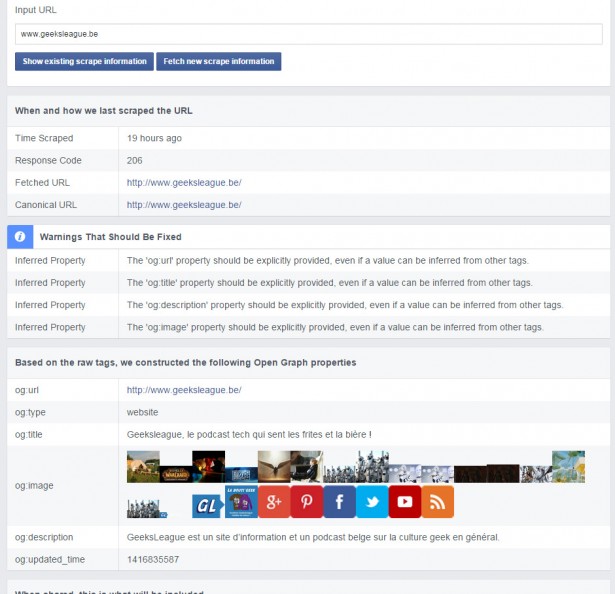Click the YouTube icon in og:image
Viewport: 615px width, 594px height.
(405, 501)
